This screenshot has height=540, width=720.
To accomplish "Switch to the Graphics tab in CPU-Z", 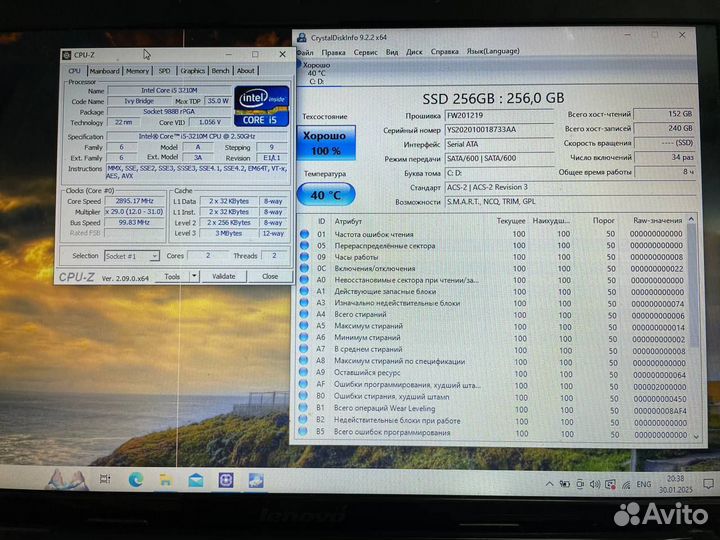I will pos(192,71).
